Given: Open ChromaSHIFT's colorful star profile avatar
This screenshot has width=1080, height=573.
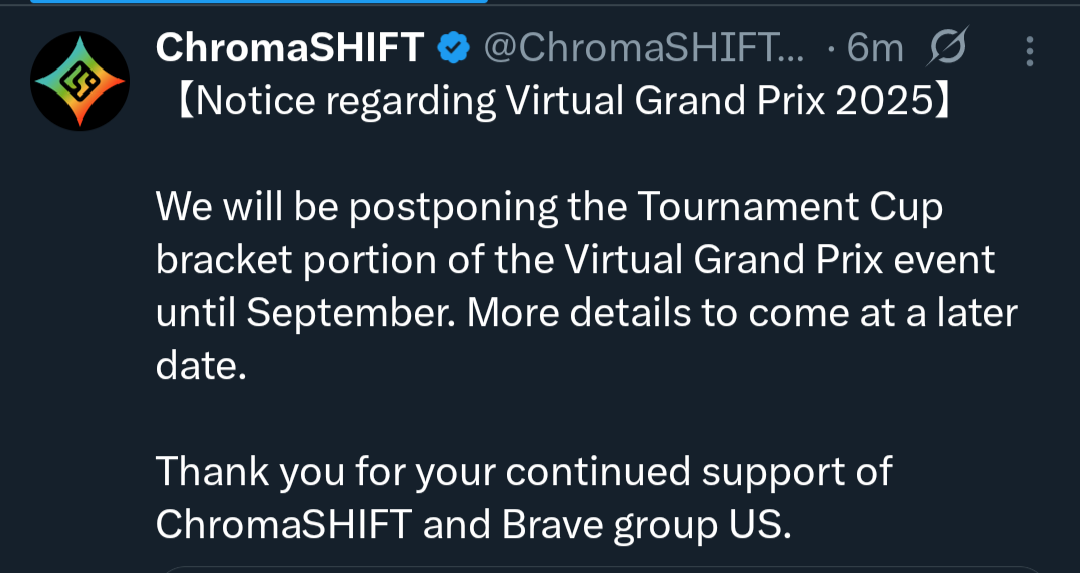Looking at the screenshot, I should point(80,81).
